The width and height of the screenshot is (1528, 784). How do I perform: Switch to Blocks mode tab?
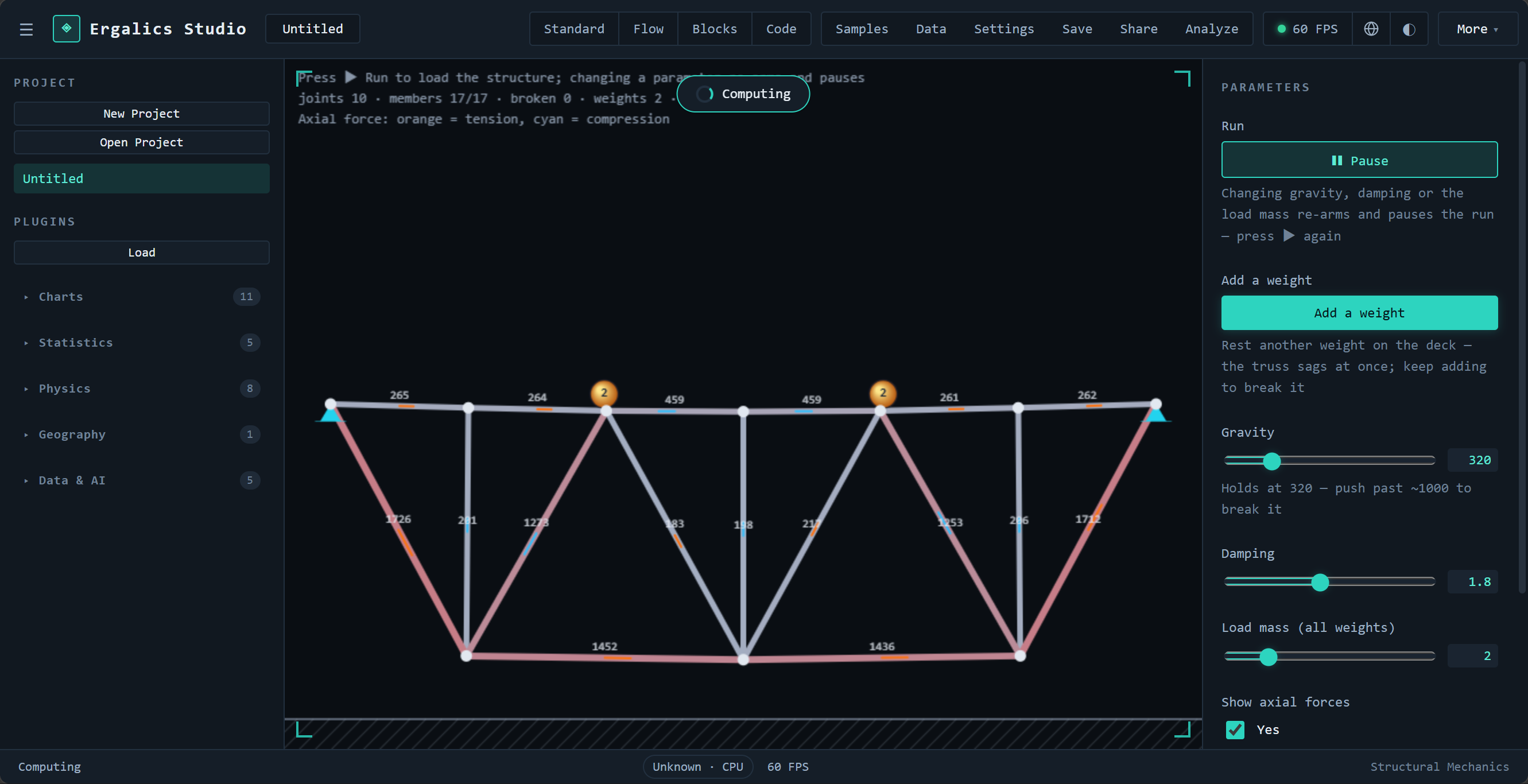[x=714, y=29]
